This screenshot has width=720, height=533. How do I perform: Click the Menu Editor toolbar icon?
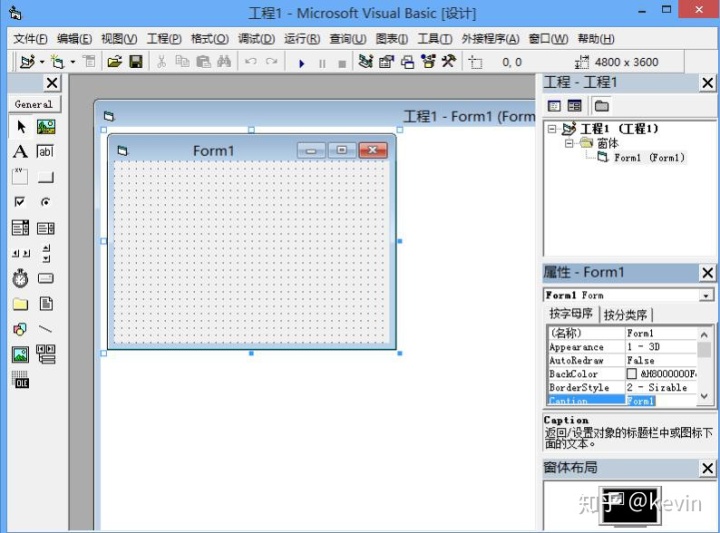(90, 62)
